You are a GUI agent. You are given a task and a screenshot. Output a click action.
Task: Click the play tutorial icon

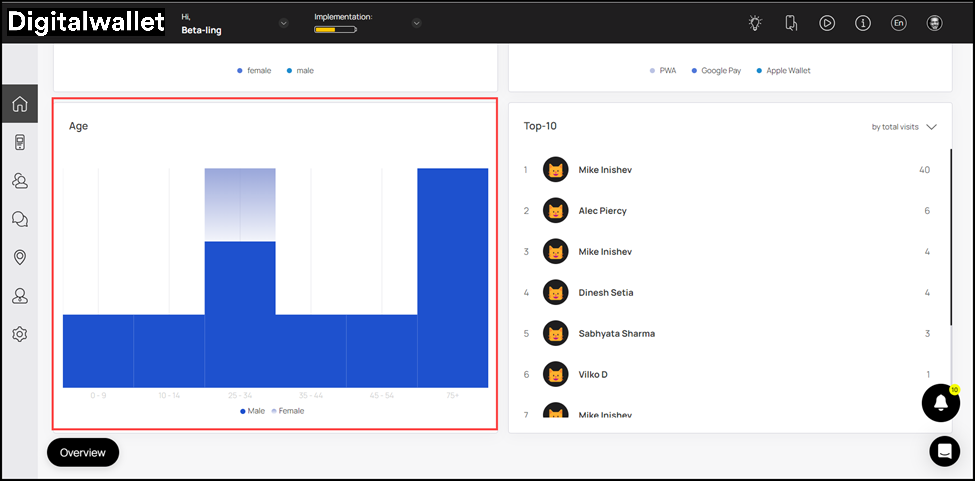point(827,23)
